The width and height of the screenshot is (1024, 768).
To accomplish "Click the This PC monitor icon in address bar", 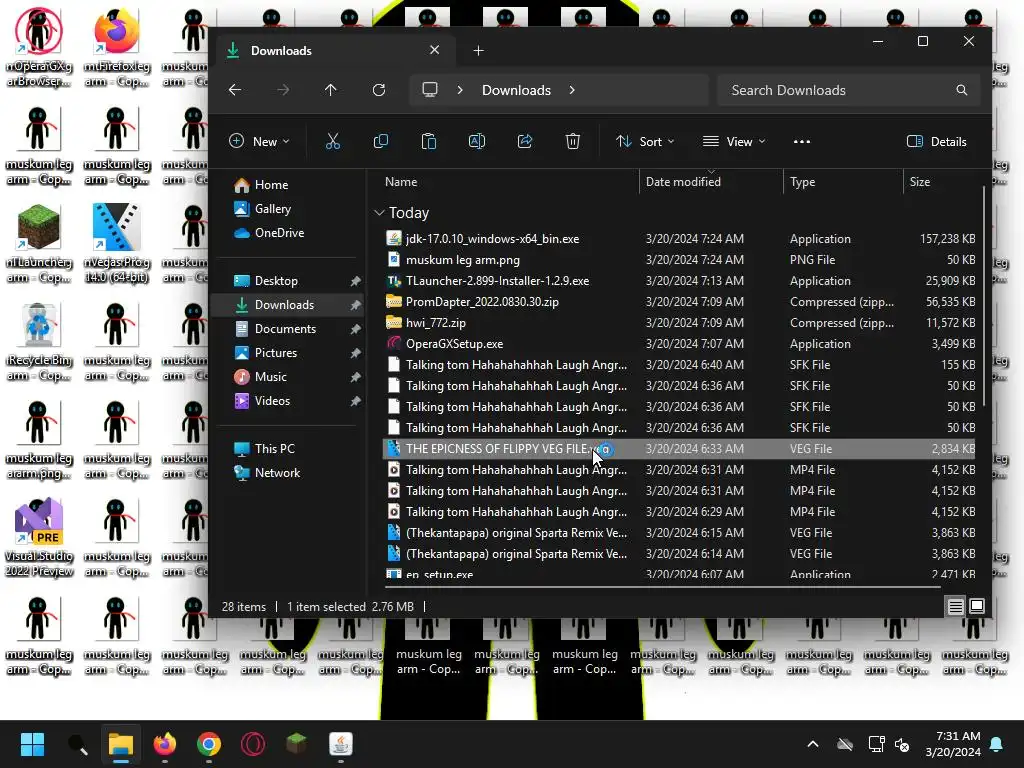I will coord(430,90).
